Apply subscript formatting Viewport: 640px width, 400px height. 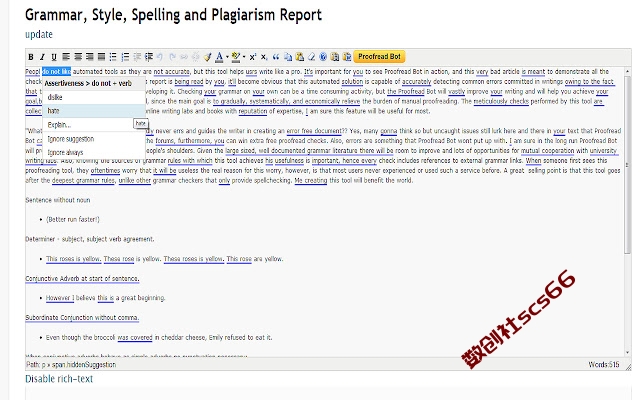click(x=264, y=57)
